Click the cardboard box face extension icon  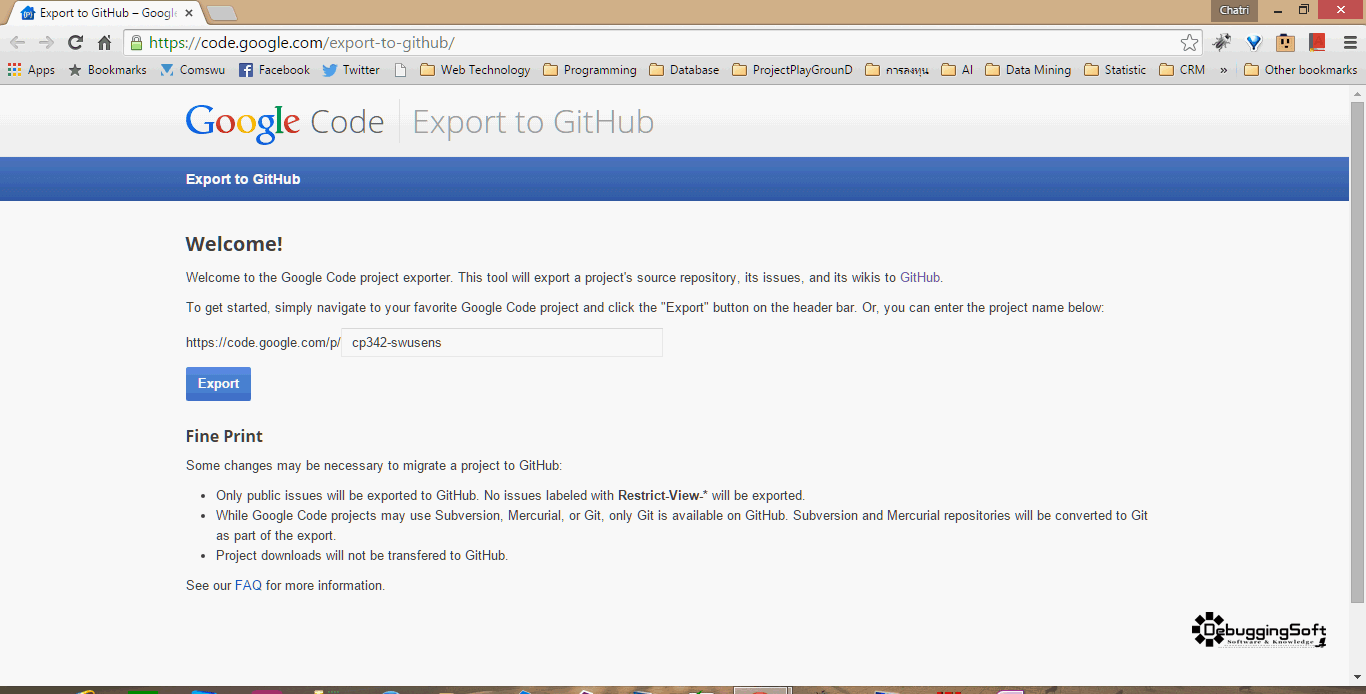pyautogui.click(x=1286, y=43)
